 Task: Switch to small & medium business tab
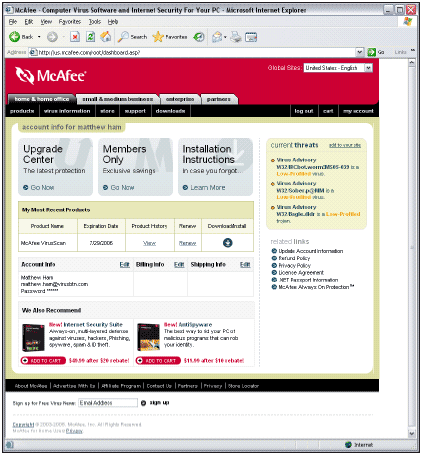(118, 99)
